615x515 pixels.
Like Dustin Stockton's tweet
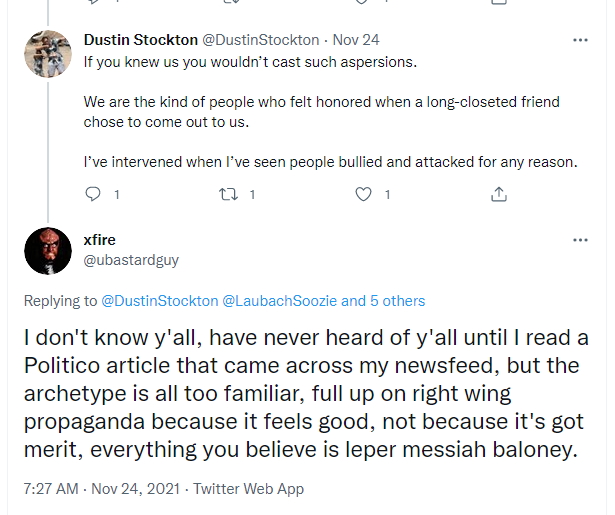tap(364, 195)
